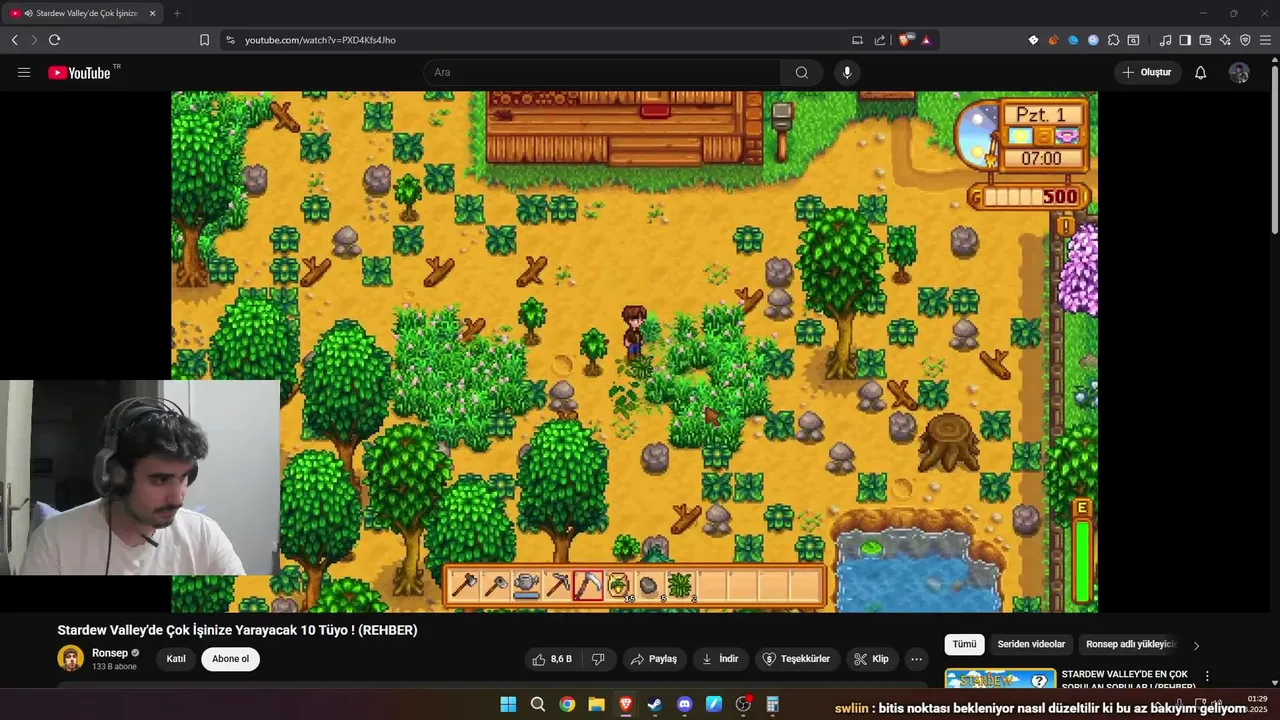Screen dimensions: 1280x720
Task: Go back in the browser
Action: click(14, 40)
